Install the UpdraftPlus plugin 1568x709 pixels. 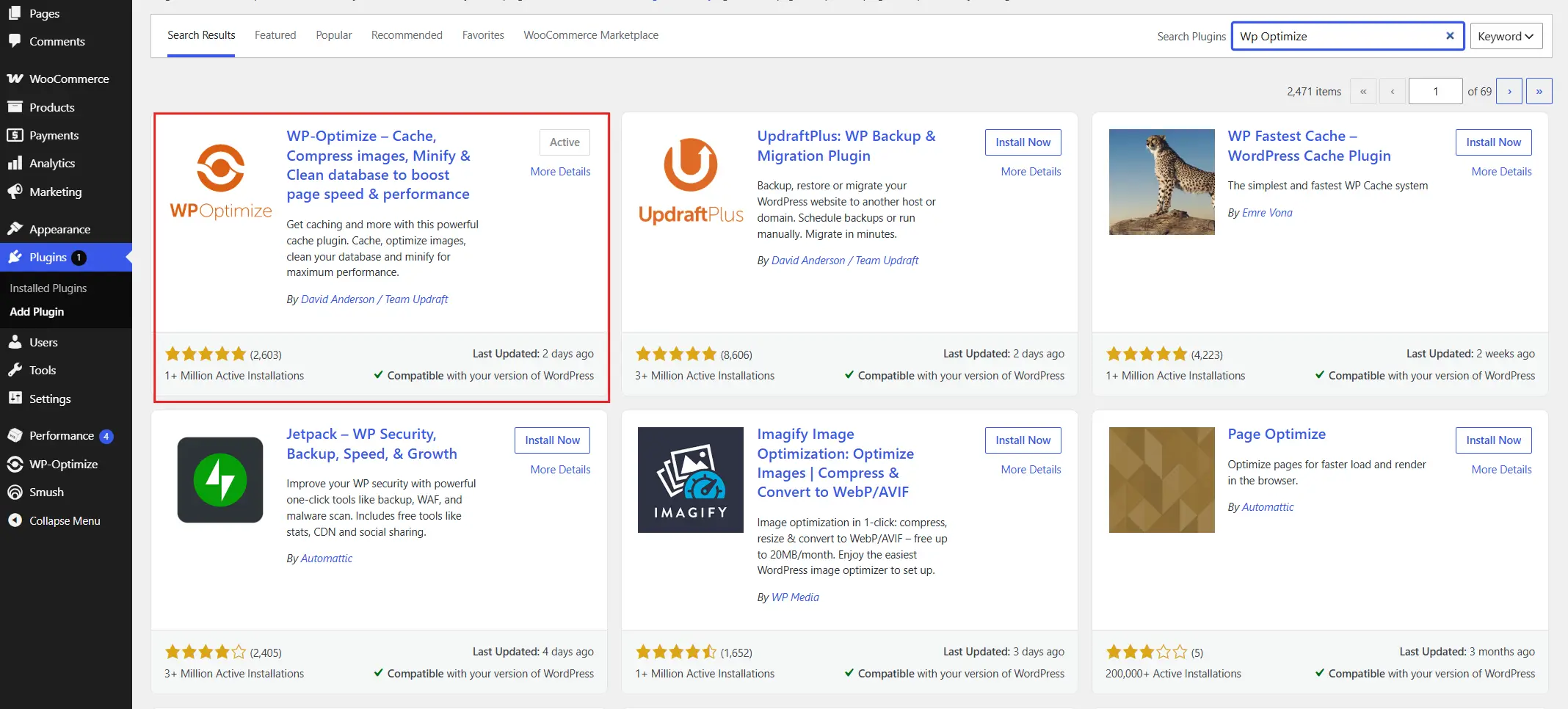[x=1023, y=142]
